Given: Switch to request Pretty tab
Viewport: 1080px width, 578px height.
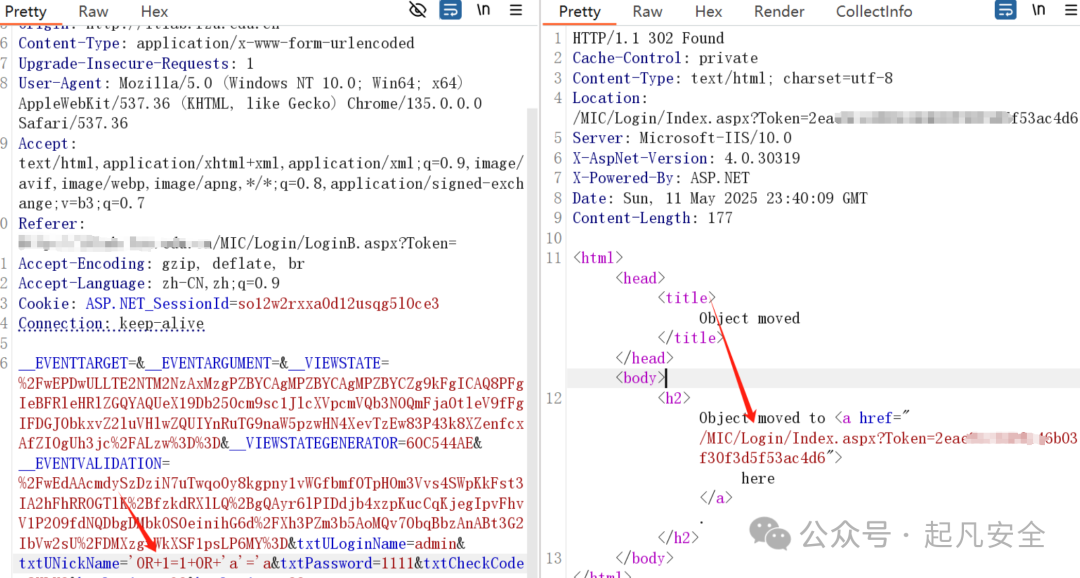Looking at the screenshot, I should pos(26,12).
